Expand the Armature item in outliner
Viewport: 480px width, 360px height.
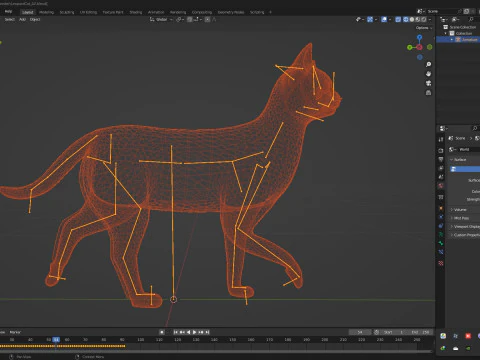point(452,40)
